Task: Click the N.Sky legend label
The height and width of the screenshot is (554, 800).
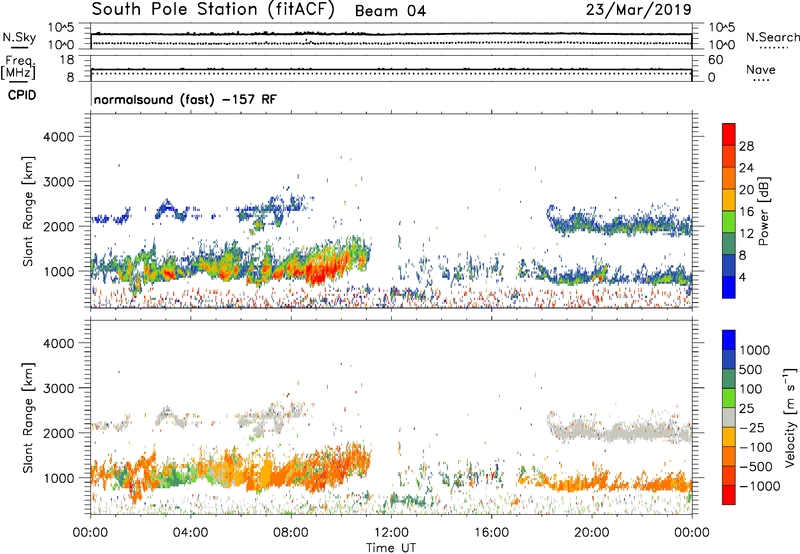Action: point(19,37)
